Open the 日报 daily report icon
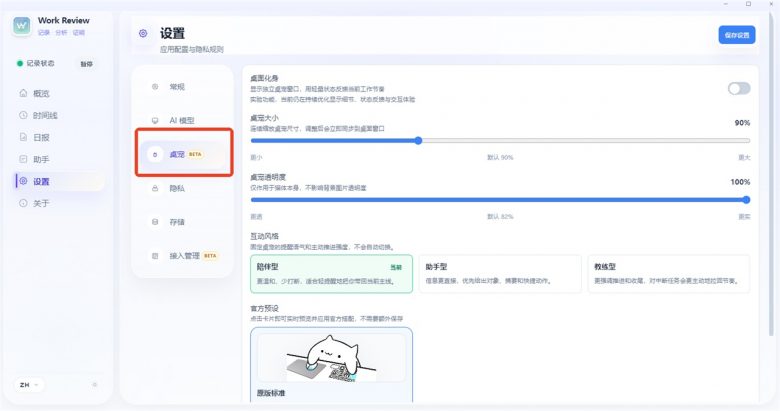780x411 pixels. pyautogui.click(x=23, y=137)
